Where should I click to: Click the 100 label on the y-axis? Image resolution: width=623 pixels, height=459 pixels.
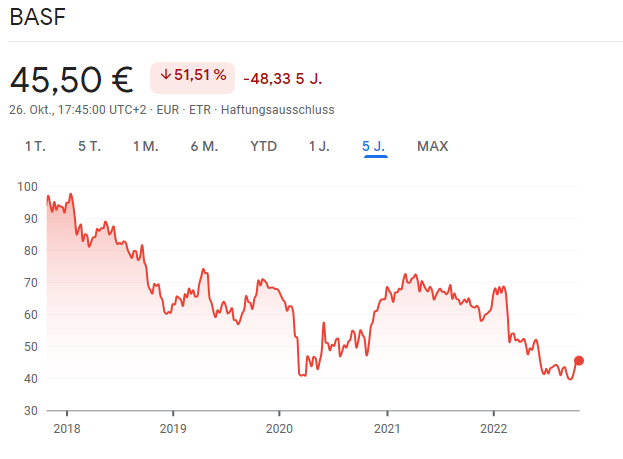tap(26, 187)
